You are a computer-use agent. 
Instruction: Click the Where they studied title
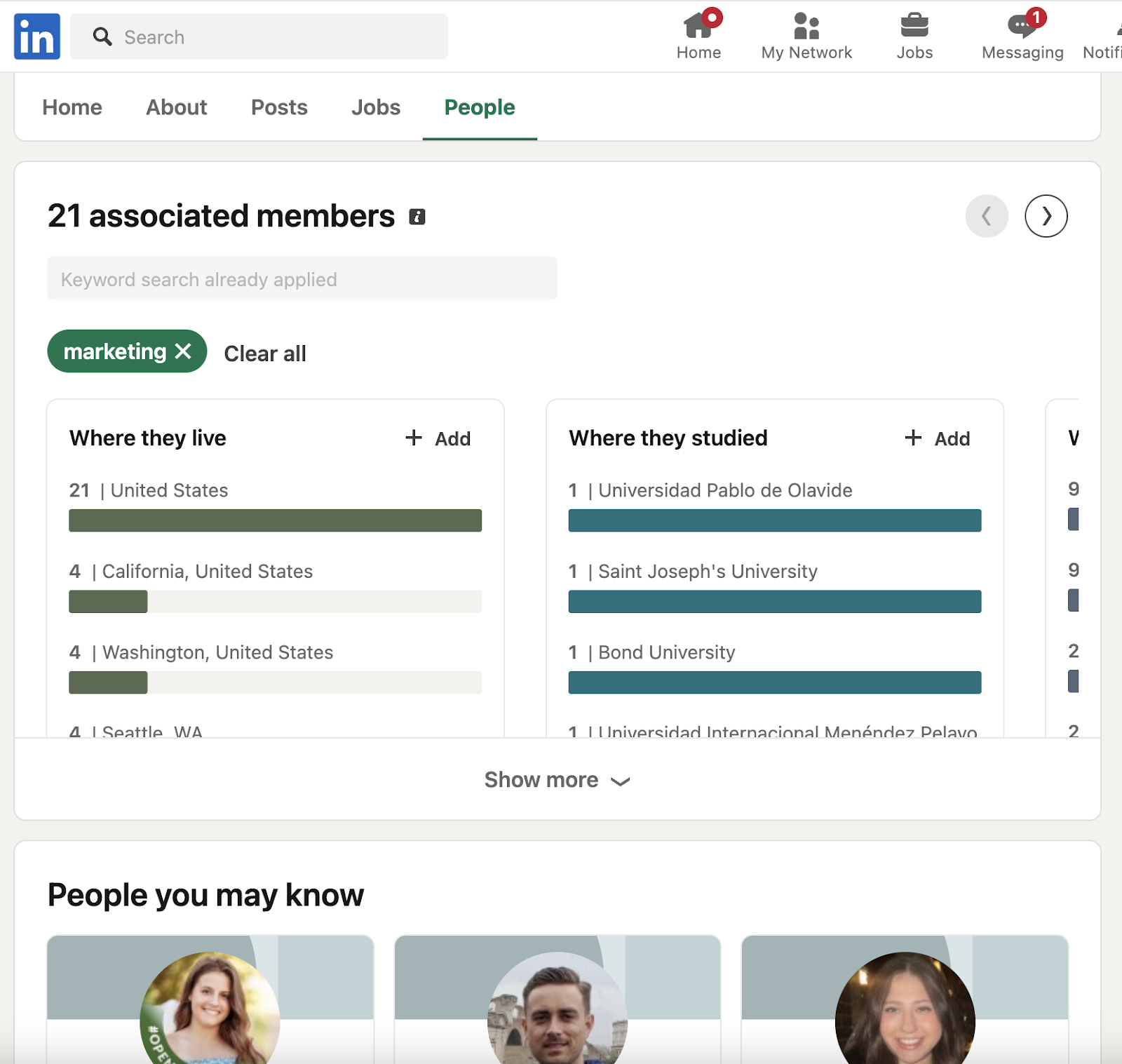pyautogui.click(x=668, y=438)
